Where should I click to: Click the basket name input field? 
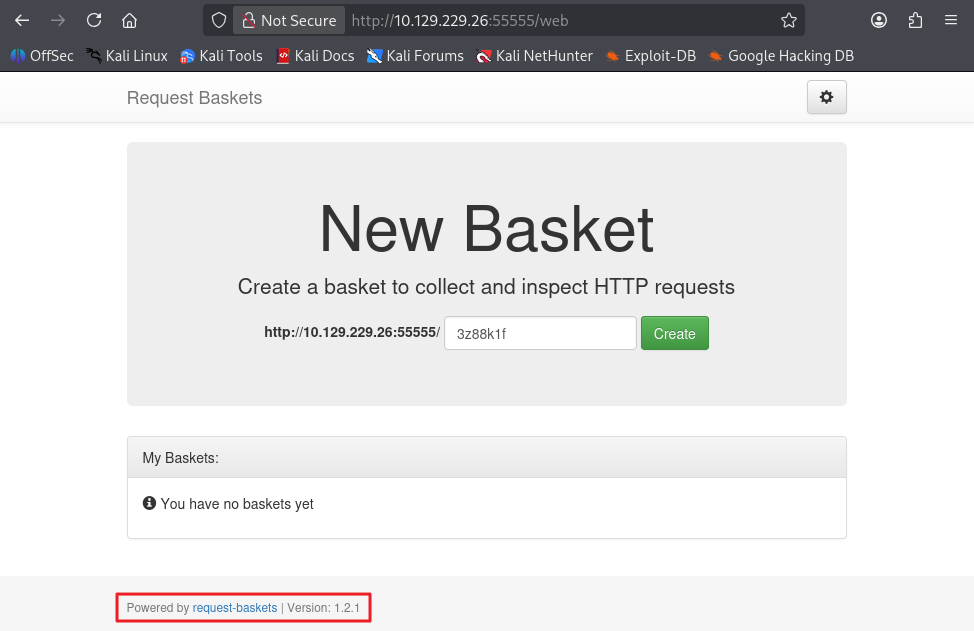pos(540,334)
